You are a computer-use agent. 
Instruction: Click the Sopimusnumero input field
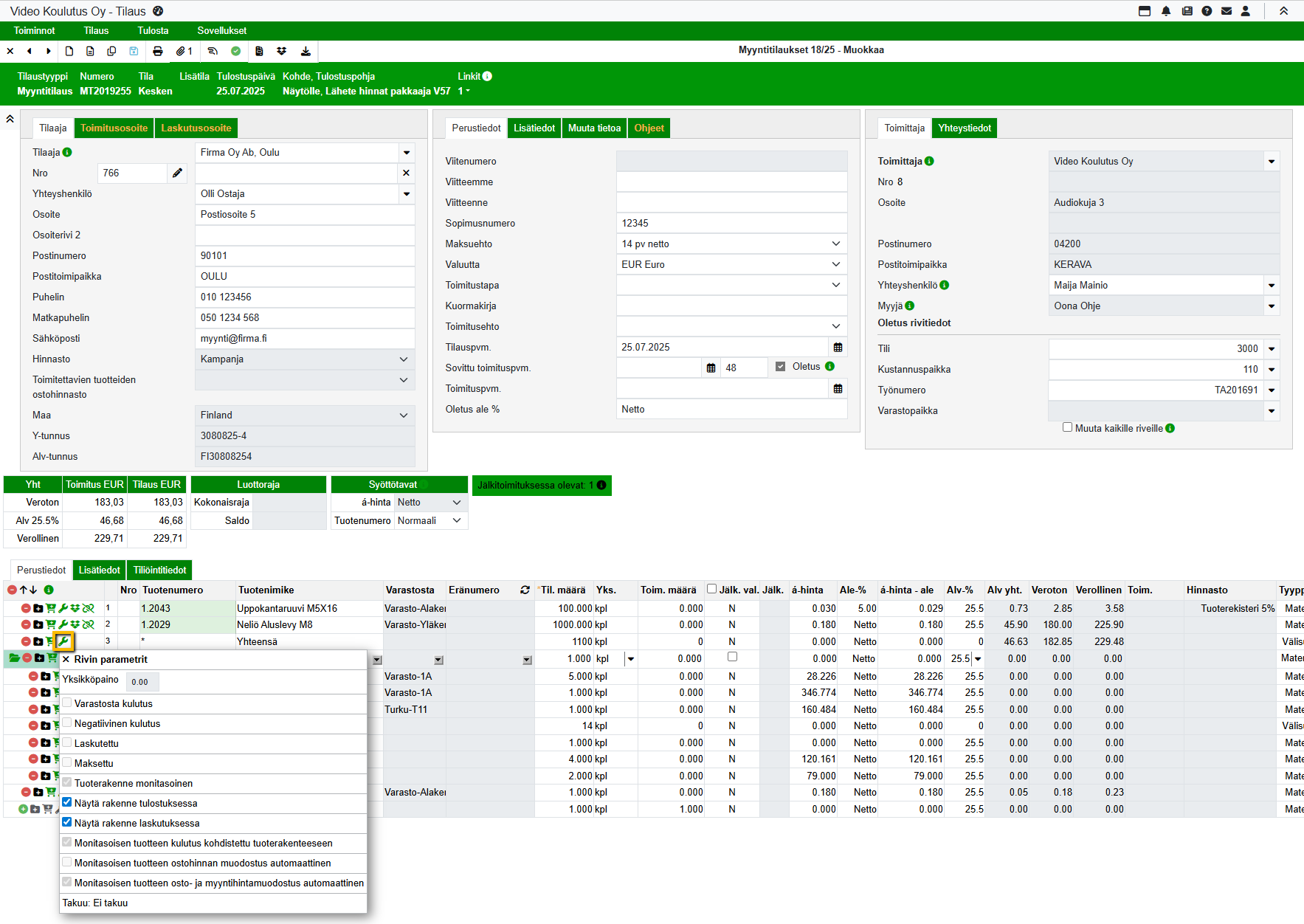tap(731, 223)
